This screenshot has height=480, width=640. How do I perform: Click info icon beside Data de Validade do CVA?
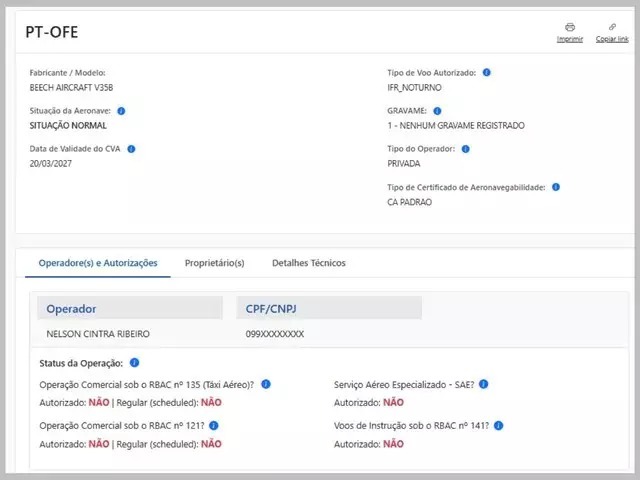click(131, 149)
